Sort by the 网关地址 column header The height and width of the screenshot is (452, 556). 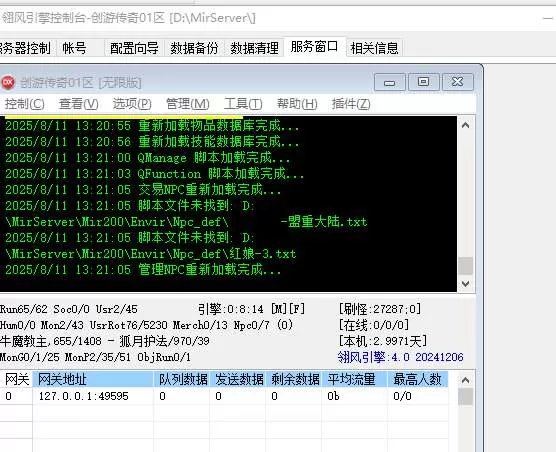coord(93,379)
